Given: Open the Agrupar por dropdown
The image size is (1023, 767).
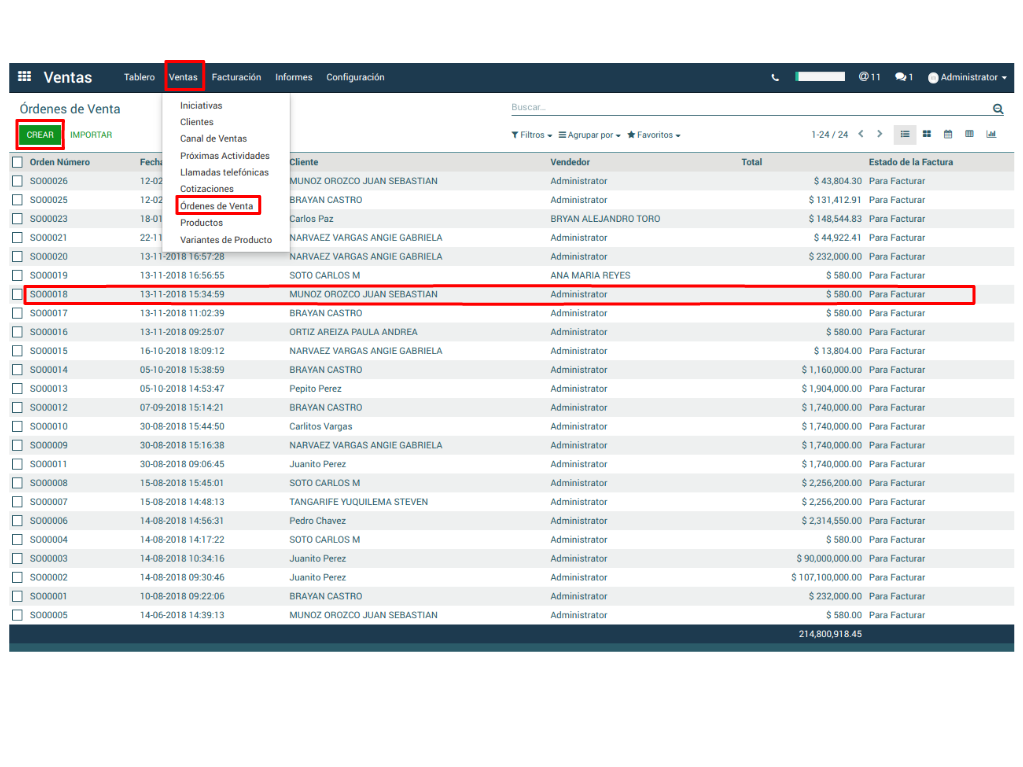Looking at the screenshot, I should [589, 135].
